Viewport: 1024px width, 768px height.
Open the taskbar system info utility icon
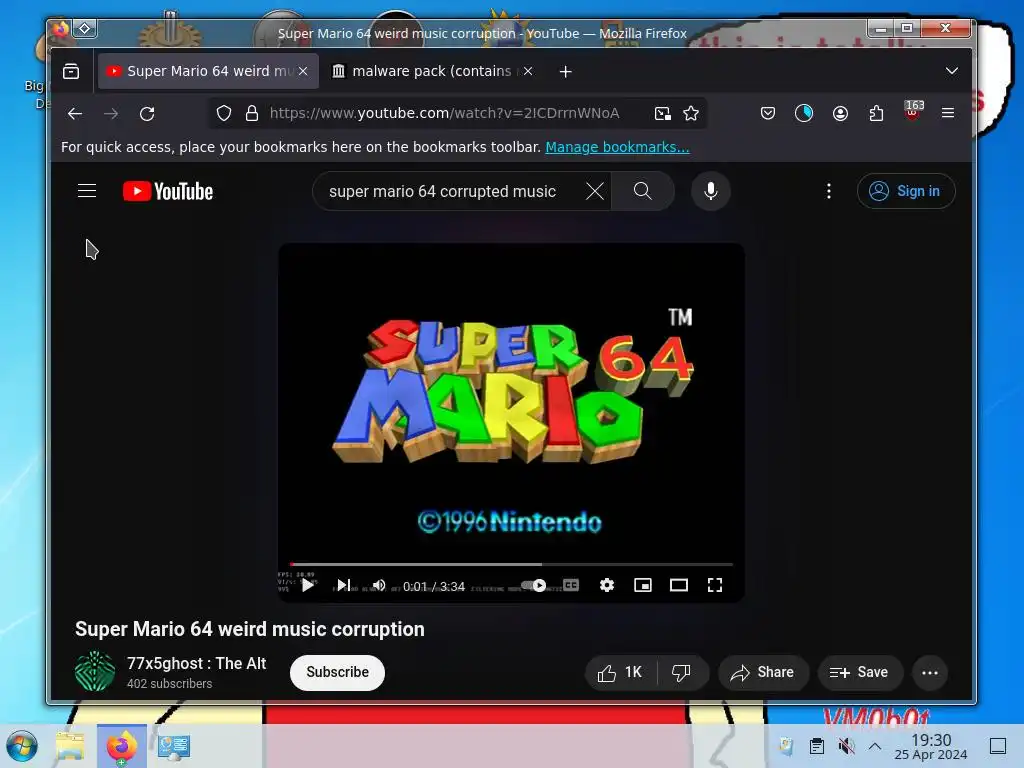(x=174, y=746)
